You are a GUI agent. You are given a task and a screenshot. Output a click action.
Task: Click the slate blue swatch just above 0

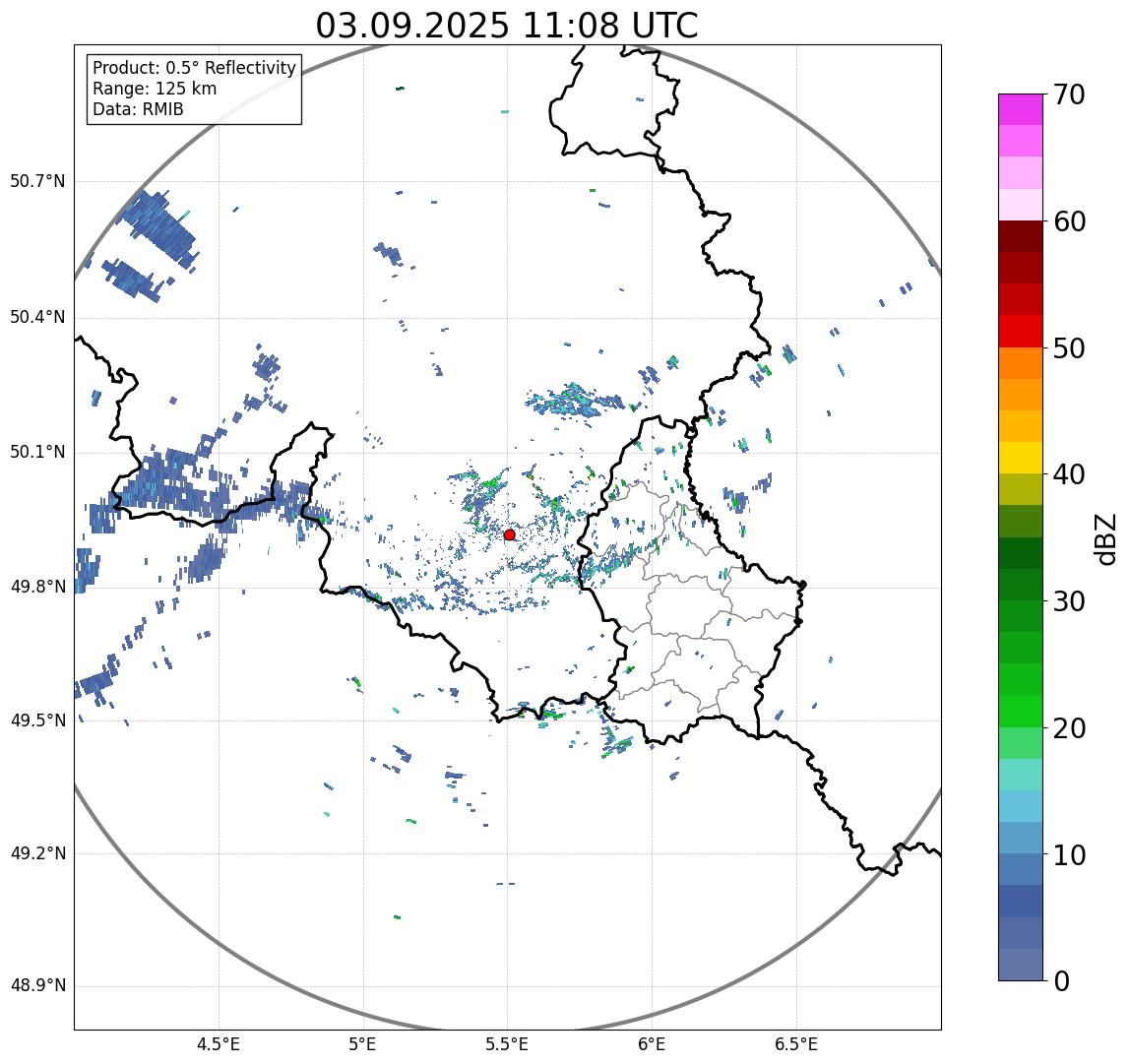pyautogui.click(x=1021, y=965)
